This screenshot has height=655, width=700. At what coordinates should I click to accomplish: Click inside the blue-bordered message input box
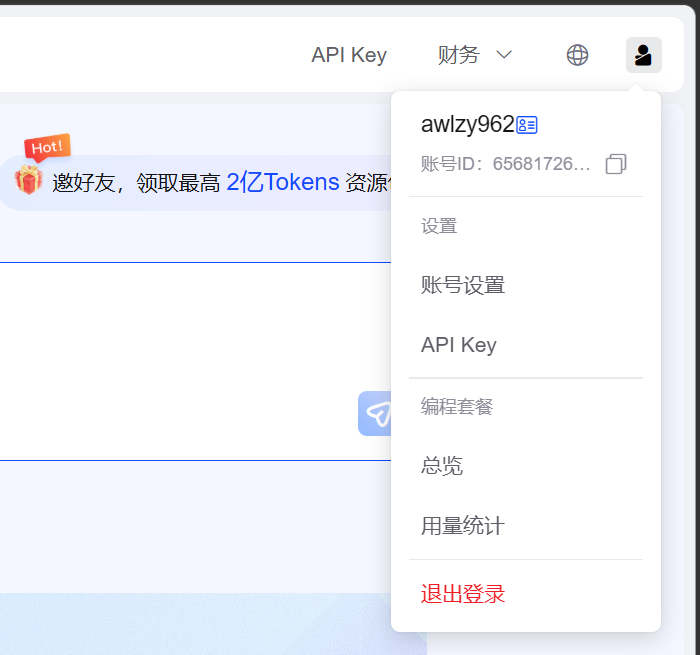(180, 360)
